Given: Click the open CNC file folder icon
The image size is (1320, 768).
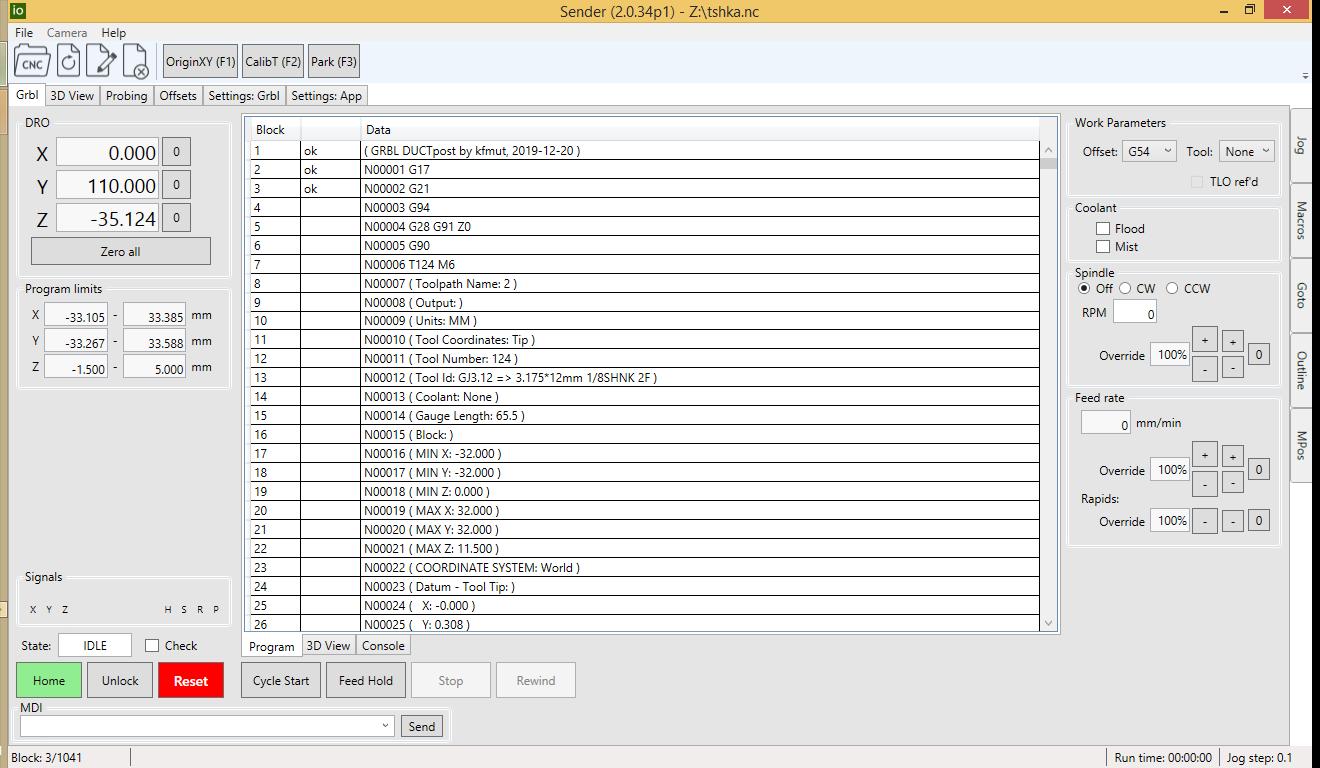Looking at the screenshot, I should (x=32, y=61).
